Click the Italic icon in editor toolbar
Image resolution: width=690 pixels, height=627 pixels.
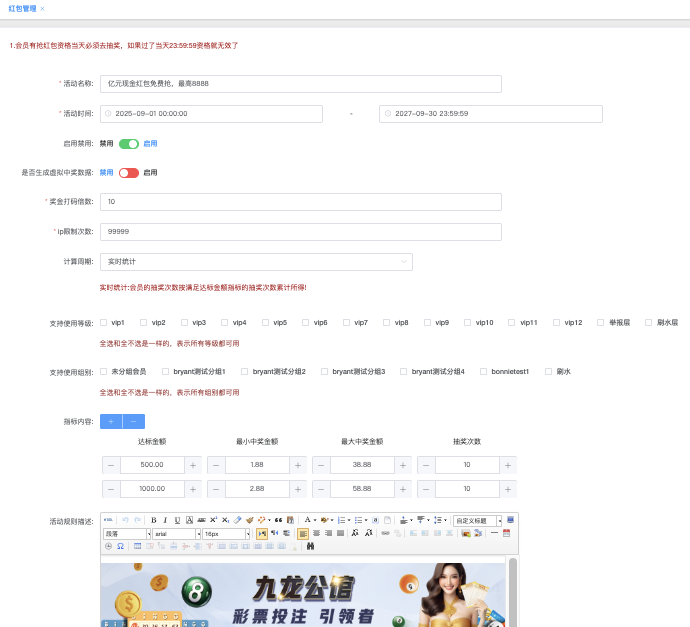pos(165,520)
